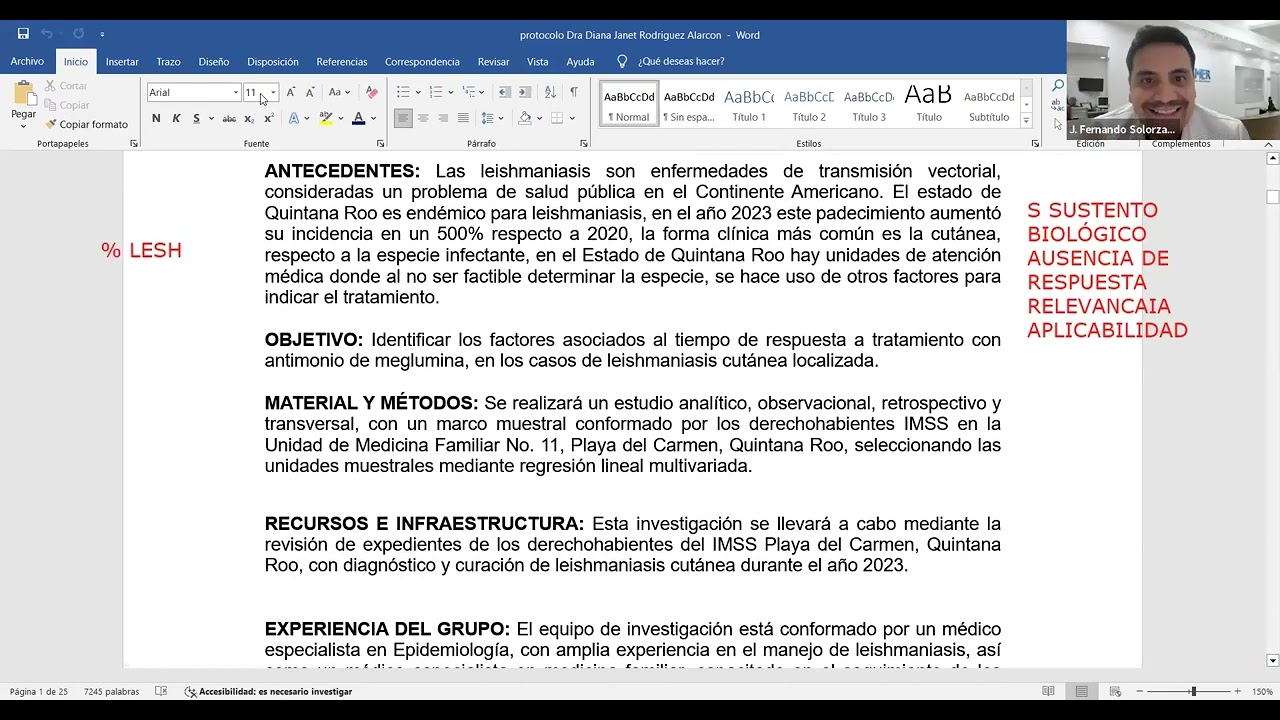The image size is (1280, 720).
Task: Shrink font size with the smaller A icon
Action: tap(310, 92)
